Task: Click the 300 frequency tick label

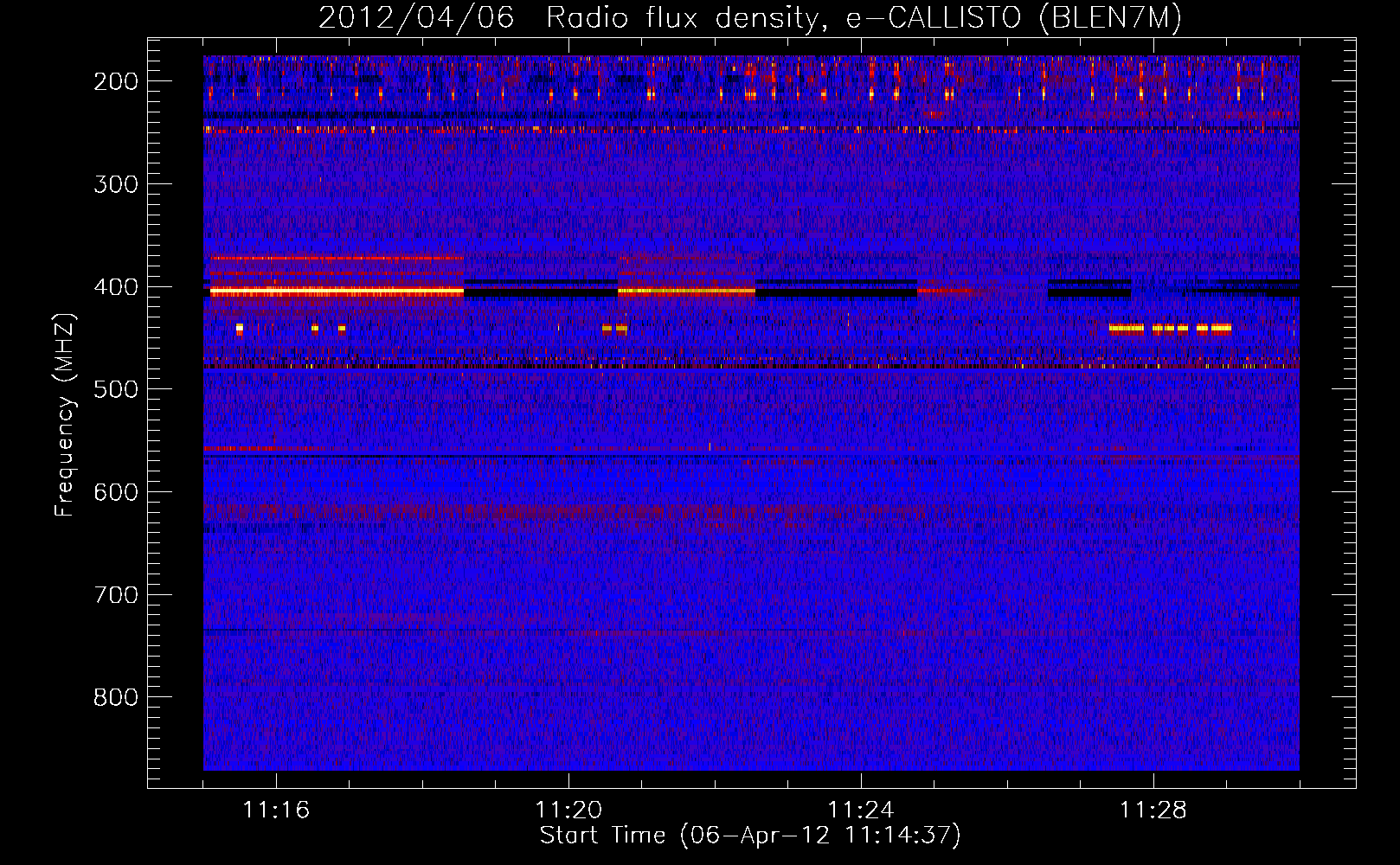Action: click(116, 184)
